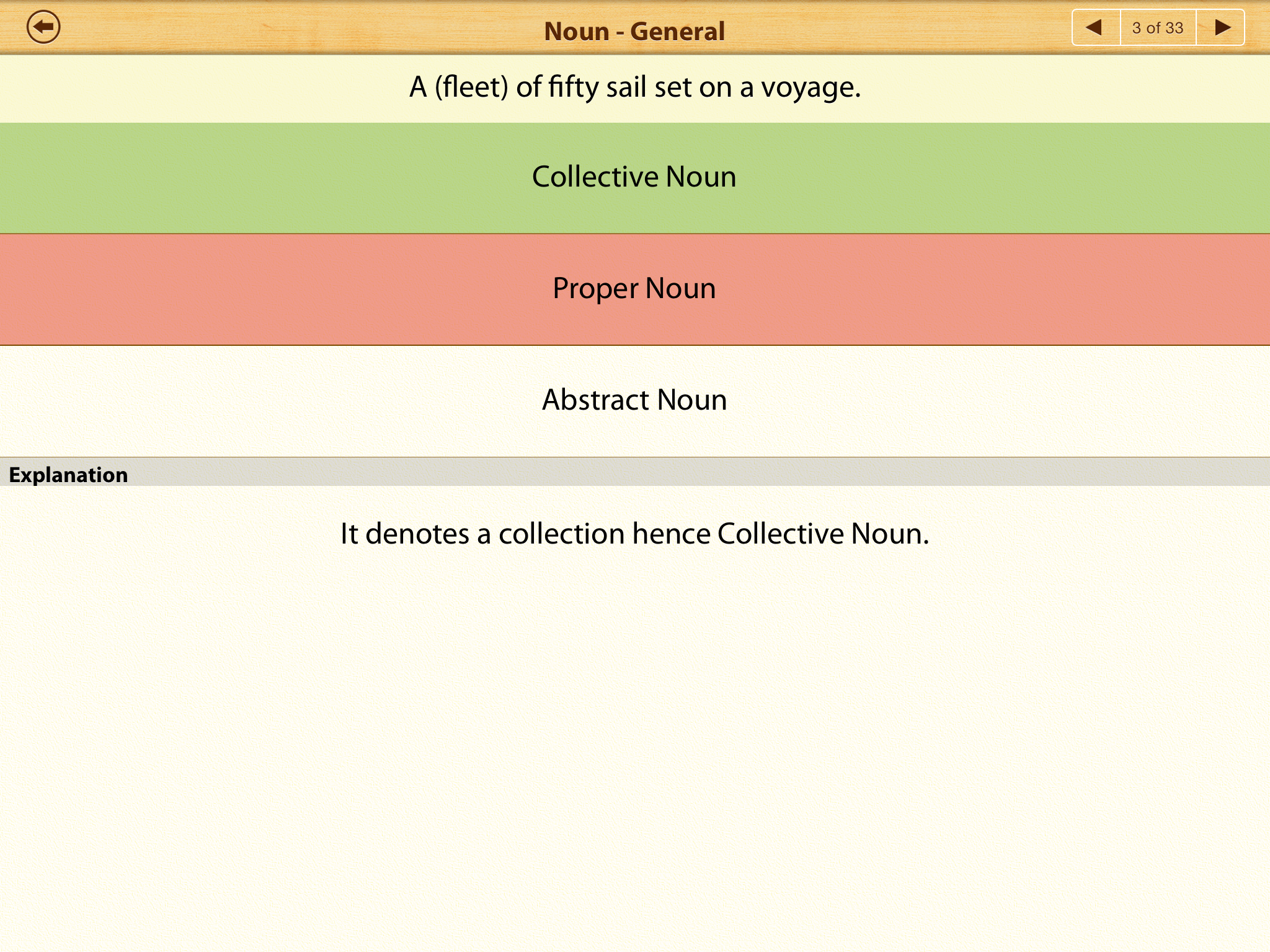
Task: Click the word "(fleet)" in the question
Action: click(471, 87)
